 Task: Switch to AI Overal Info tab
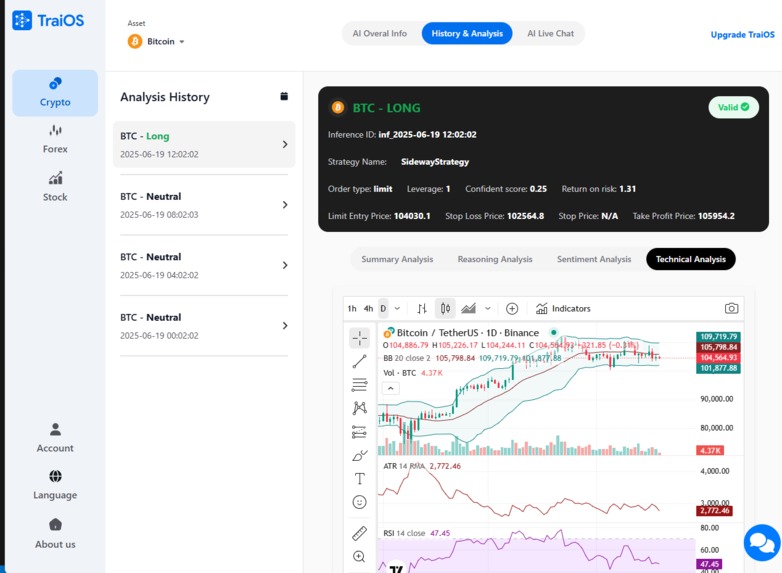[x=380, y=33]
